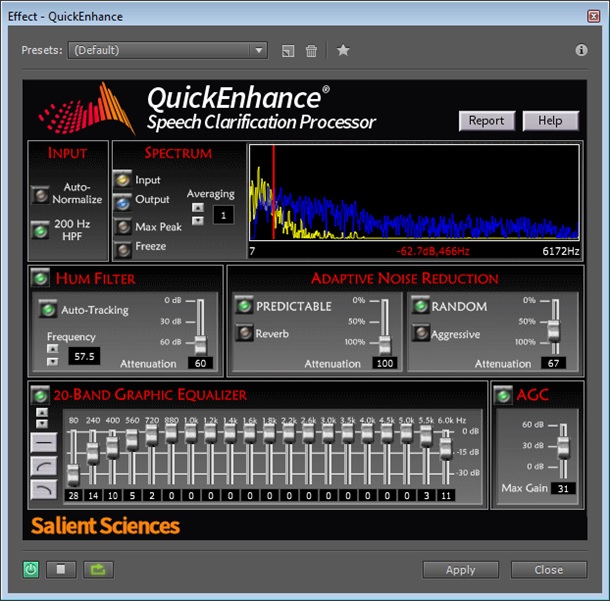Delete preset trash icon
The width and height of the screenshot is (610, 601).
pyautogui.click(x=311, y=51)
